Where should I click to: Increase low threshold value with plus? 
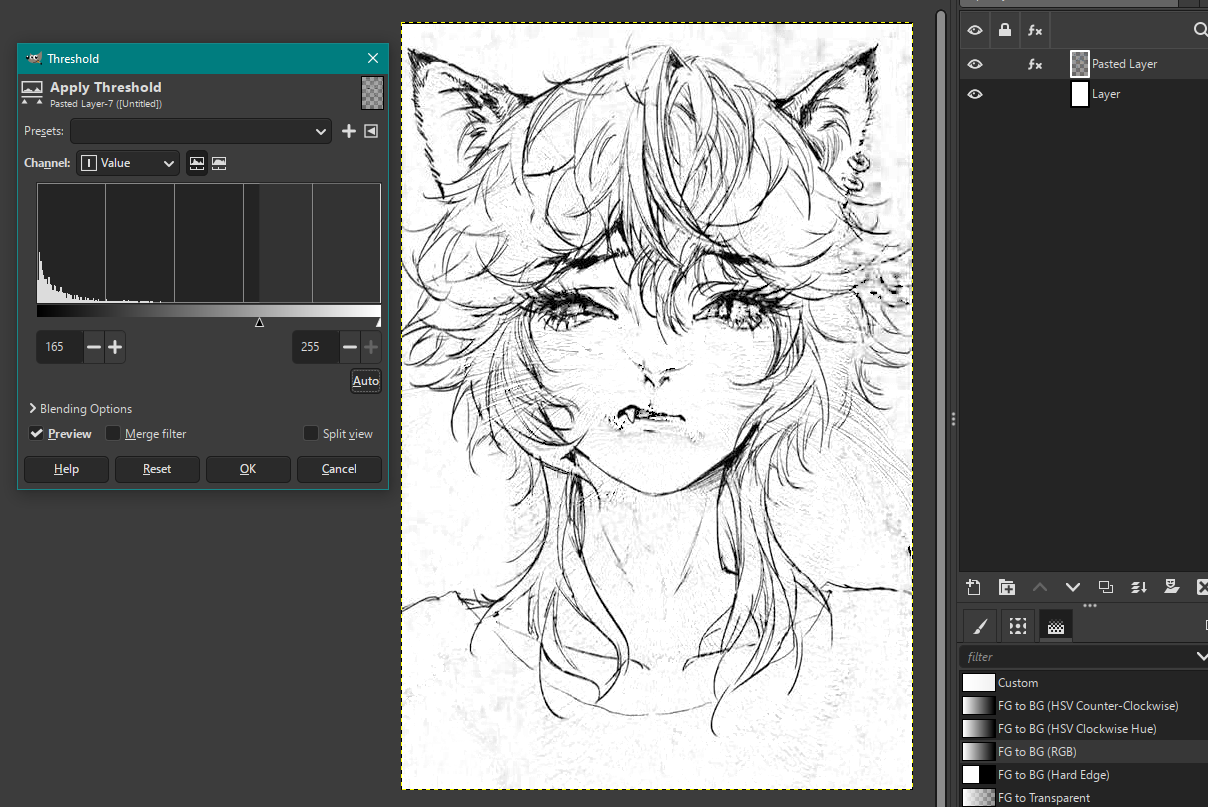(x=115, y=347)
